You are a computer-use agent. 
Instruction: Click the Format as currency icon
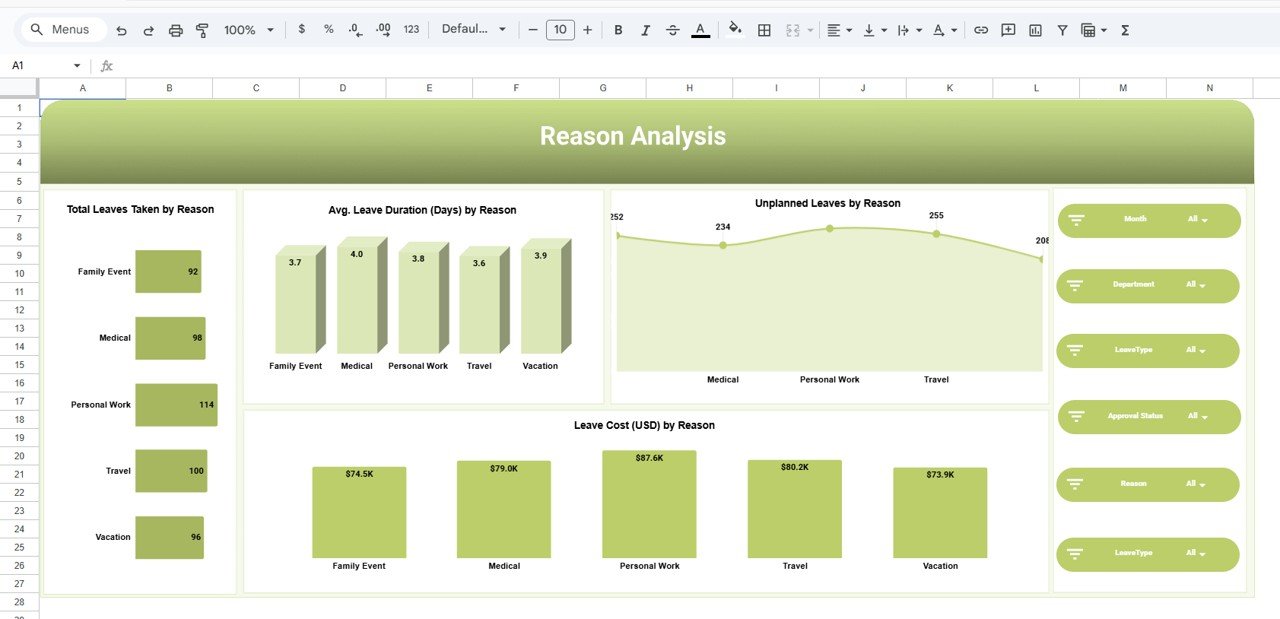coord(302,29)
